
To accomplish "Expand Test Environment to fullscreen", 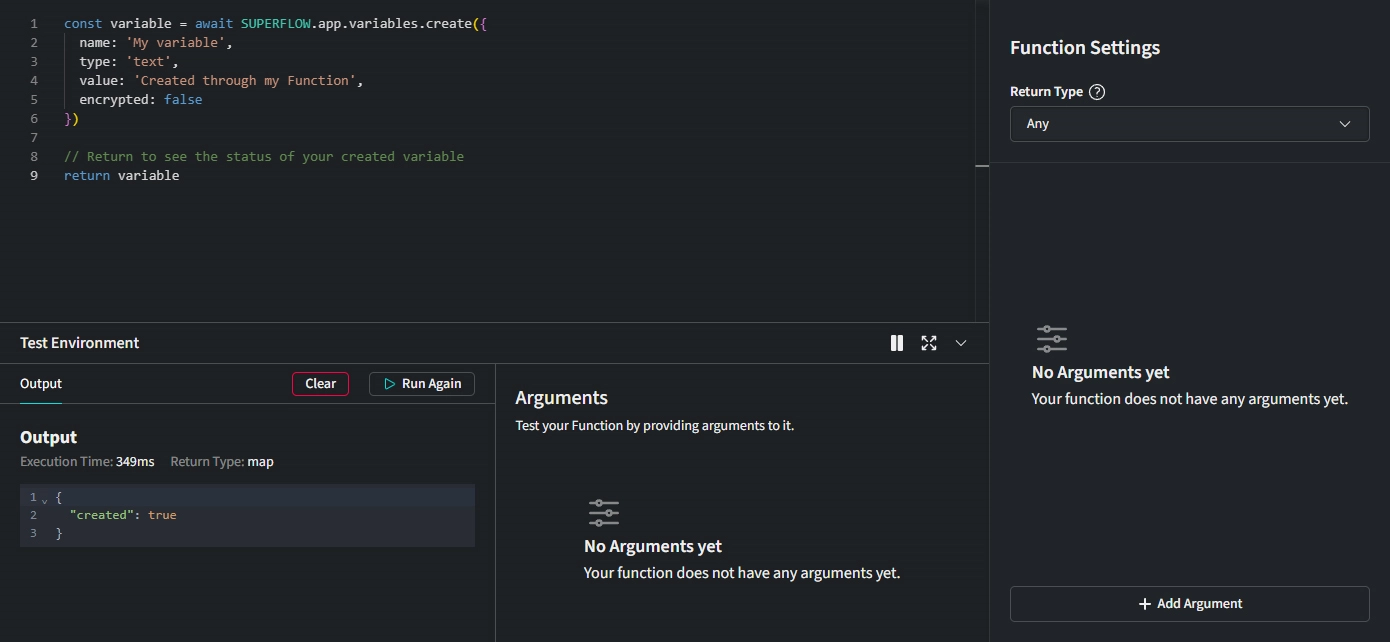I will [x=929, y=343].
